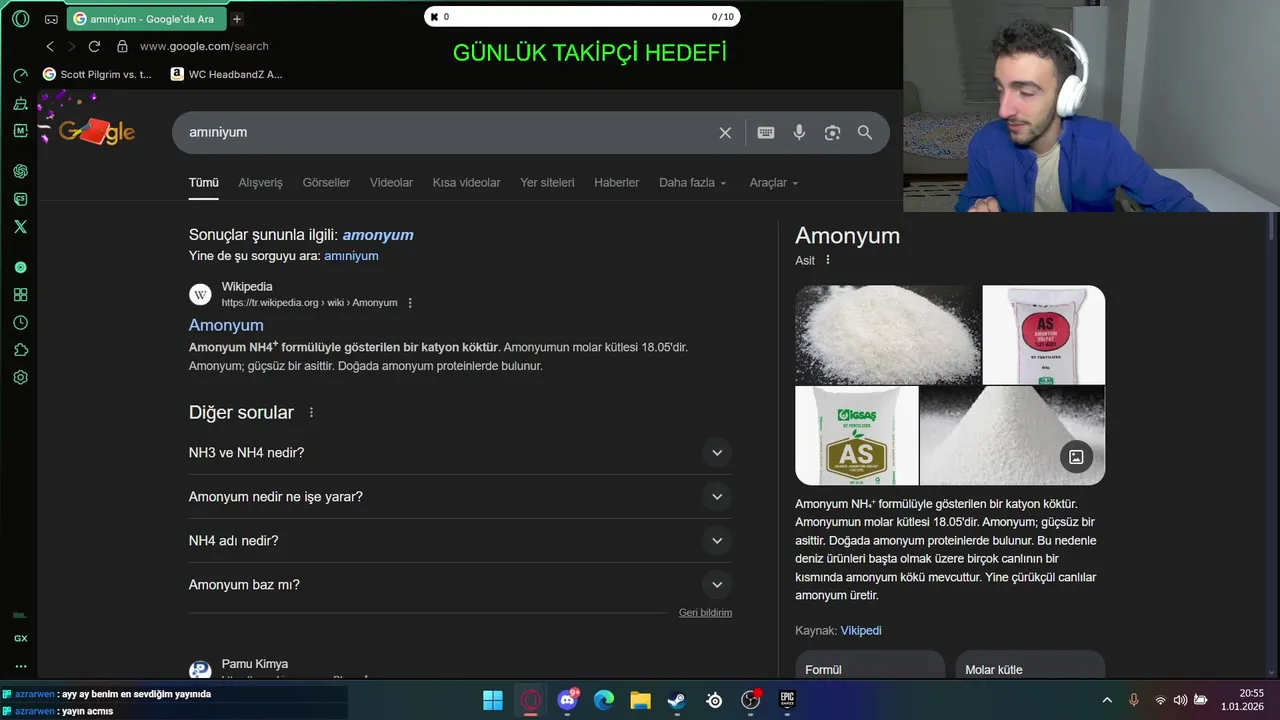Click the magnifier search submit icon
The height and width of the screenshot is (720, 1280).
pos(865,132)
